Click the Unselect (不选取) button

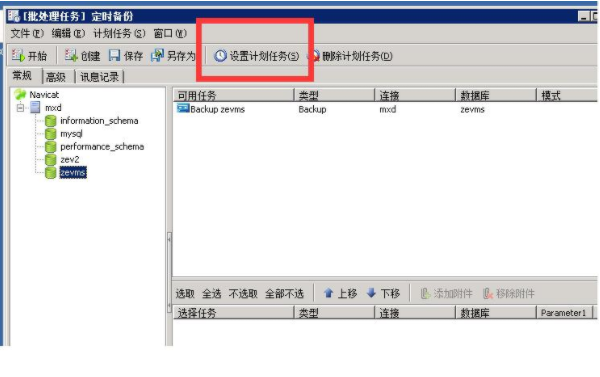coord(243,294)
